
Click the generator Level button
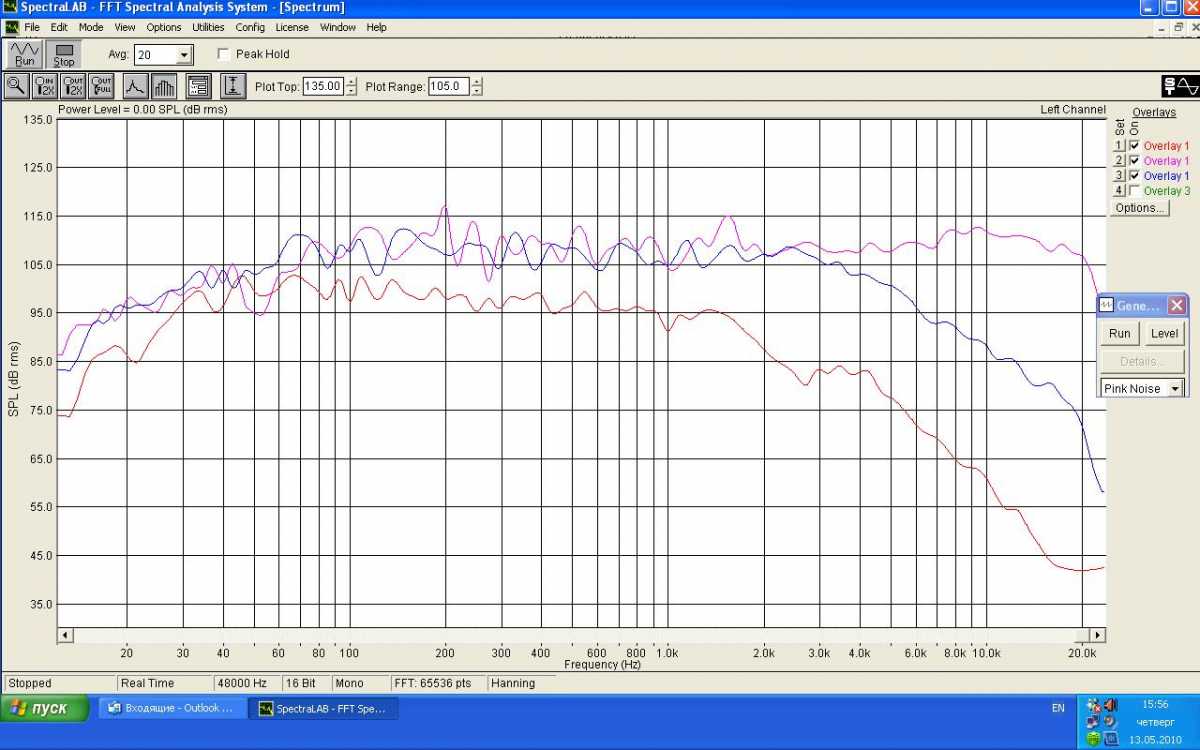(1164, 334)
